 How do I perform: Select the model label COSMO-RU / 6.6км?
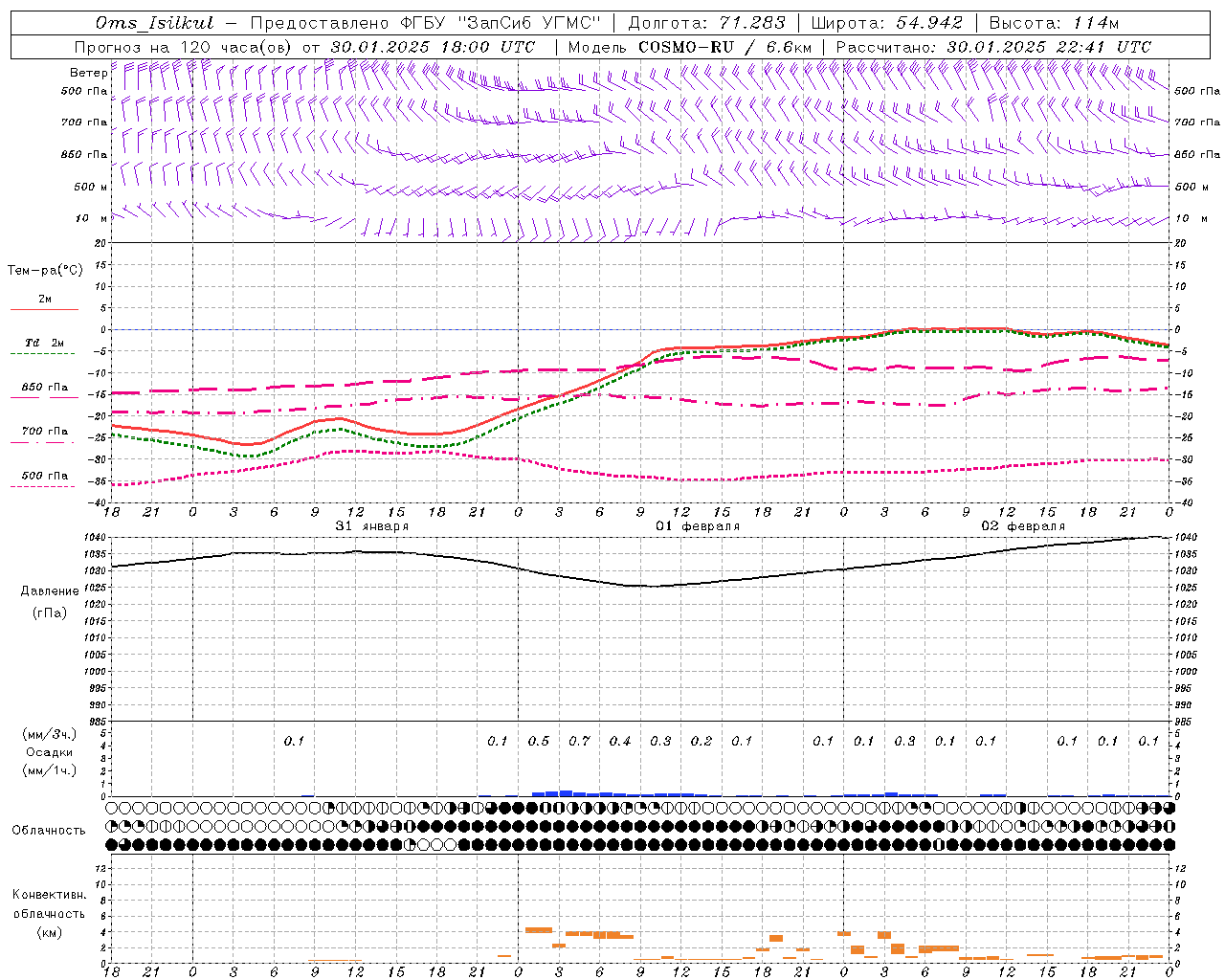pyautogui.click(x=725, y=47)
